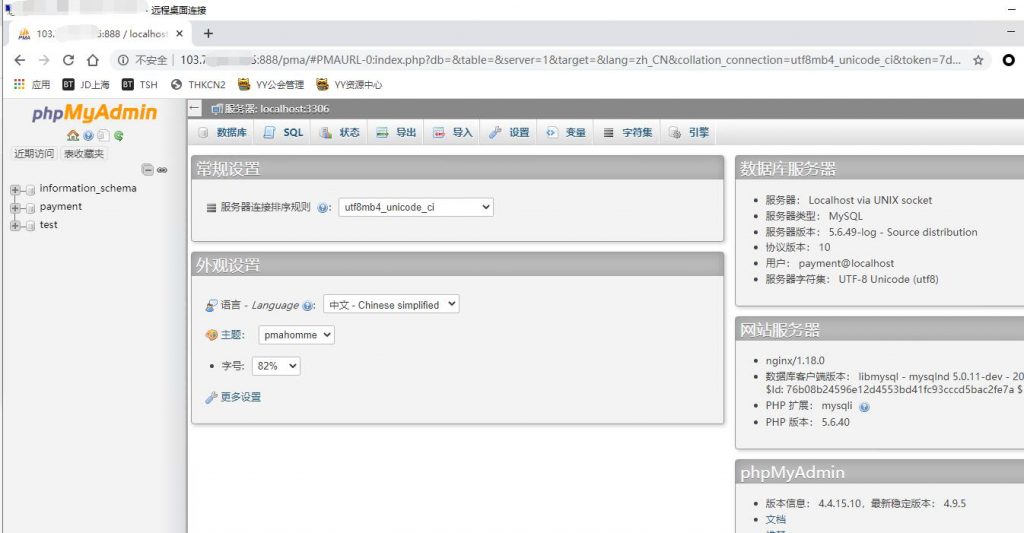Open the 更多设置 link

point(240,397)
